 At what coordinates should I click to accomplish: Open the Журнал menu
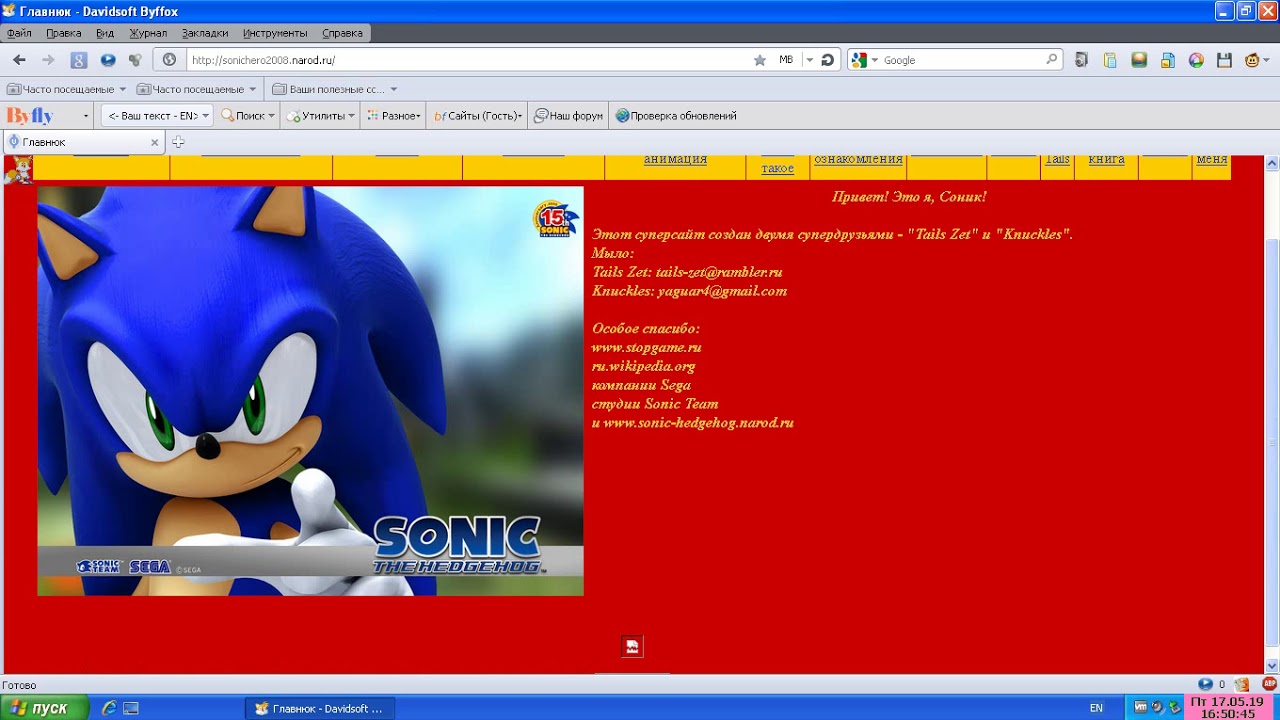point(148,33)
